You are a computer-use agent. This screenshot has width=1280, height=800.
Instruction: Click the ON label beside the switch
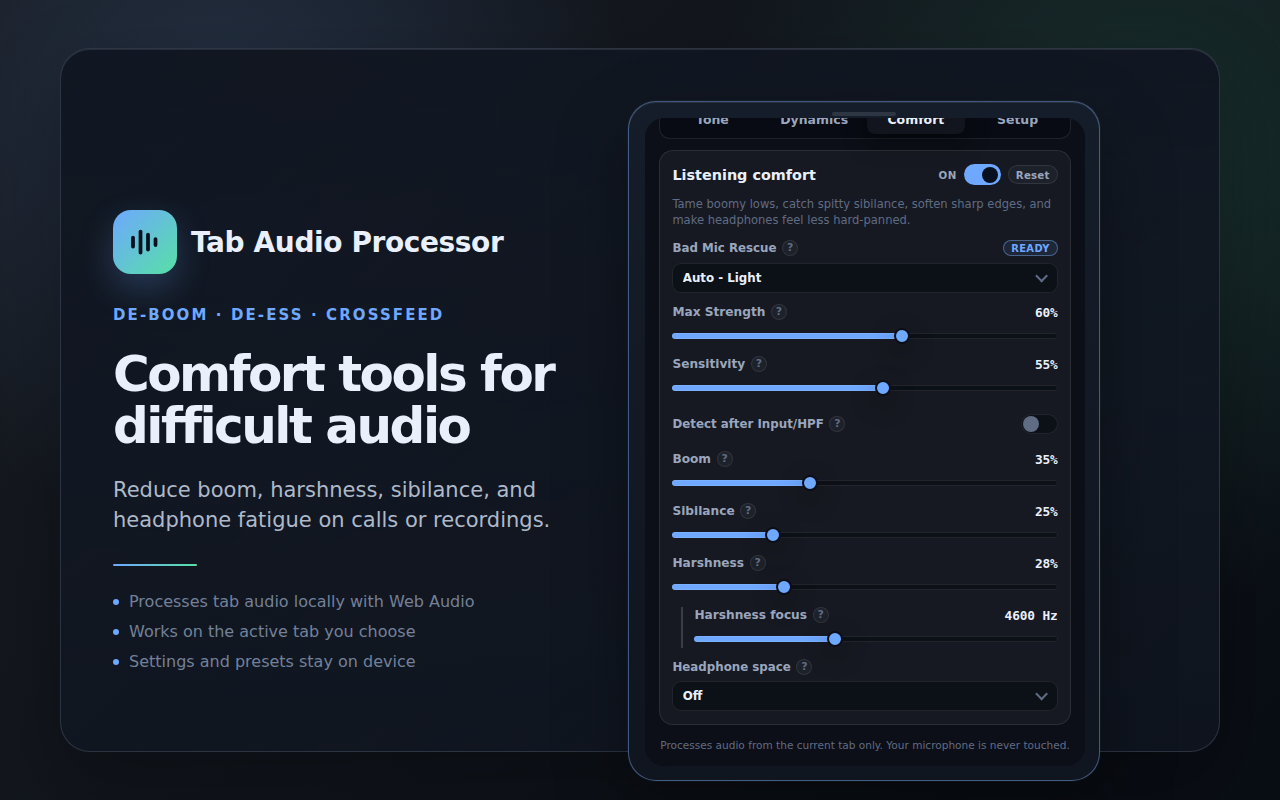947,175
